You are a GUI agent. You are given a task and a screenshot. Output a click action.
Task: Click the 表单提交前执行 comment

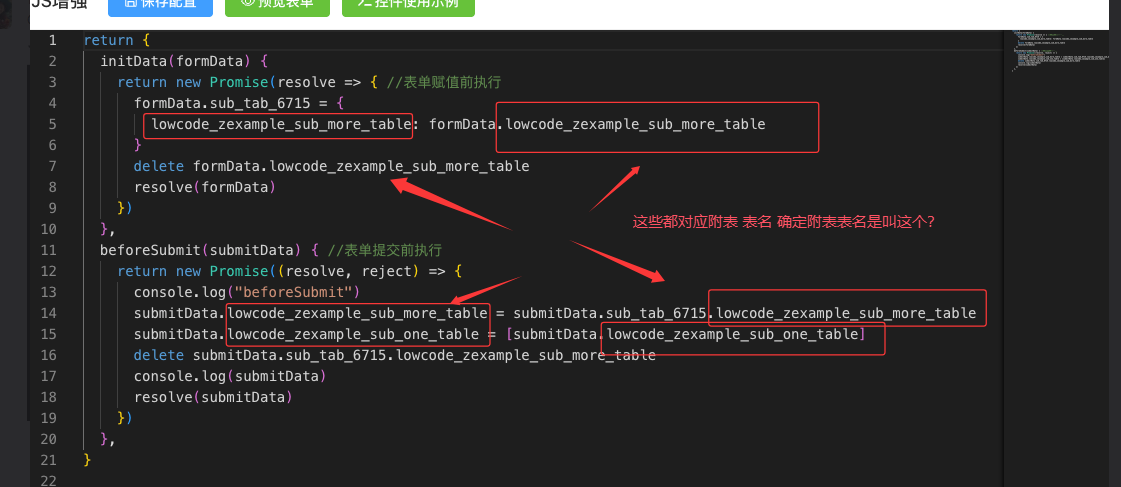pyautogui.click(x=392, y=250)
